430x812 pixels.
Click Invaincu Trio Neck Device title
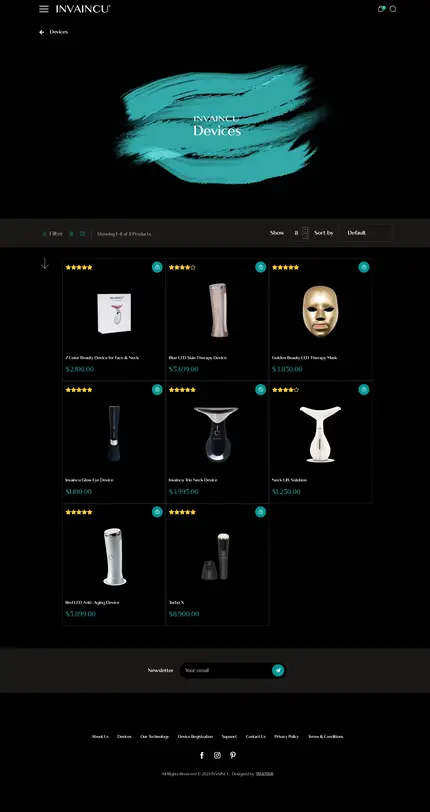(x=193, y=480)
